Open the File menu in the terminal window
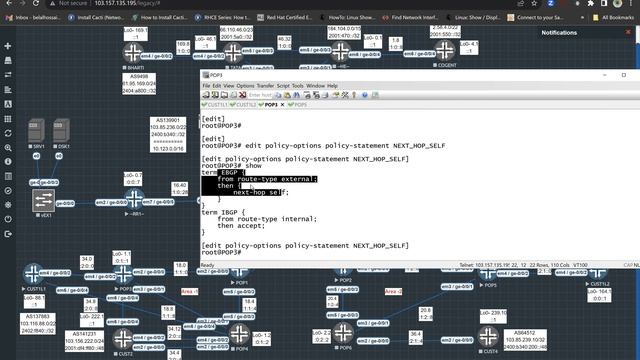The width and height of the screenshot is (640, 360). [x=206, y=86]
